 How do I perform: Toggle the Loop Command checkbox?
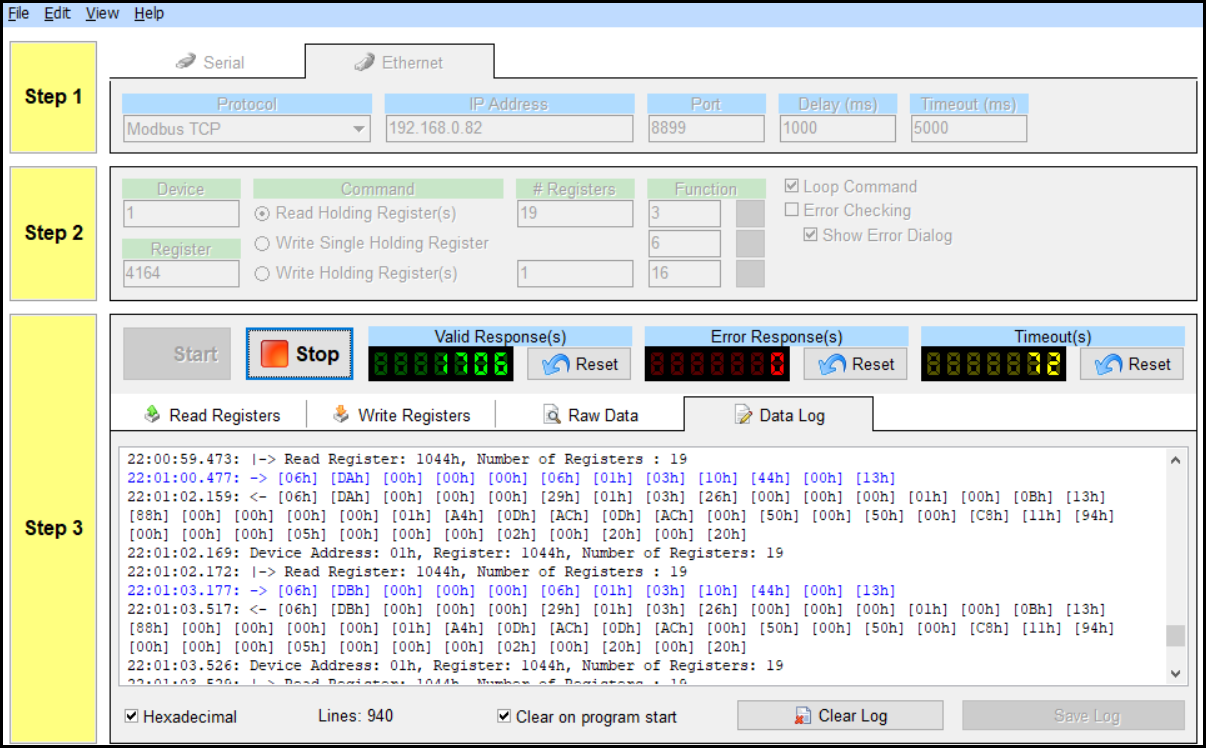(x=792, y=187)
